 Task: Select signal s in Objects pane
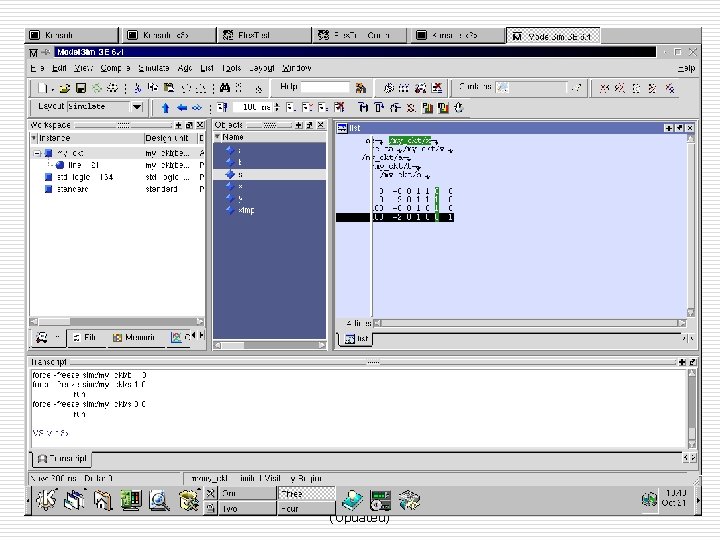(270, 174)
